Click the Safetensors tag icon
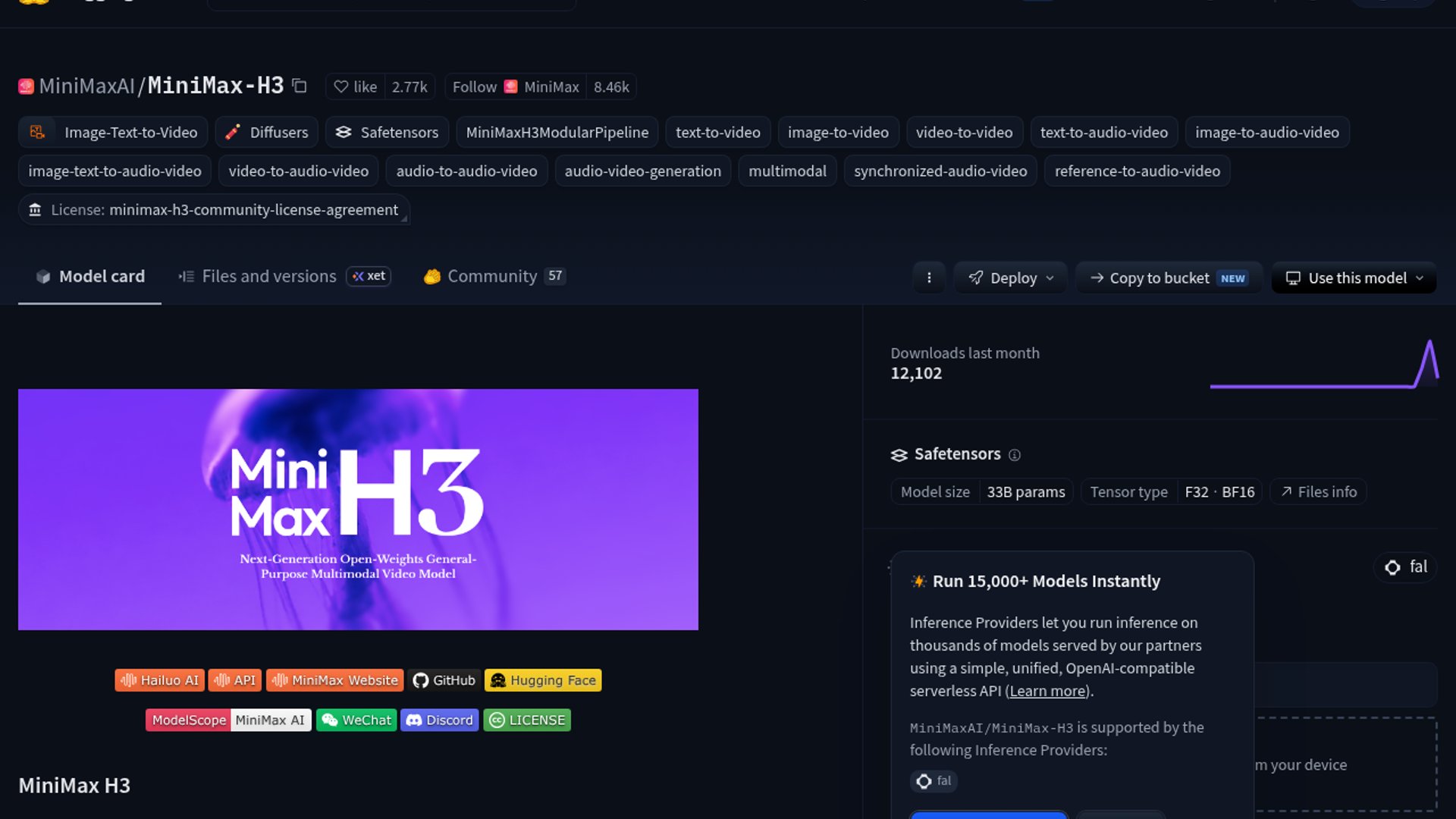The height and width of the screenshot is (819, 1456). [344, 132]
